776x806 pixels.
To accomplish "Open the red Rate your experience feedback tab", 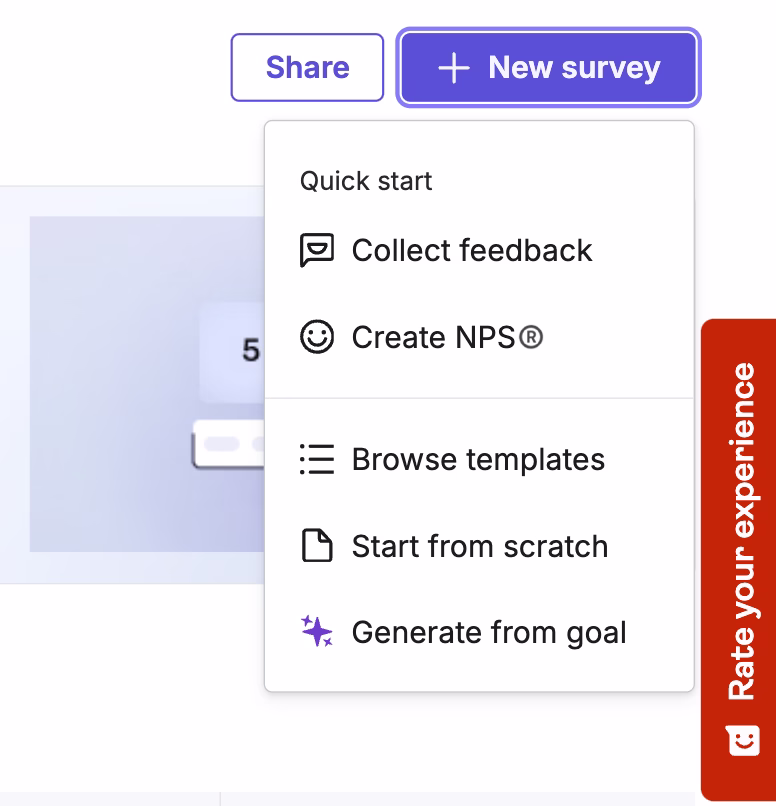I will (x=741, y=520).
